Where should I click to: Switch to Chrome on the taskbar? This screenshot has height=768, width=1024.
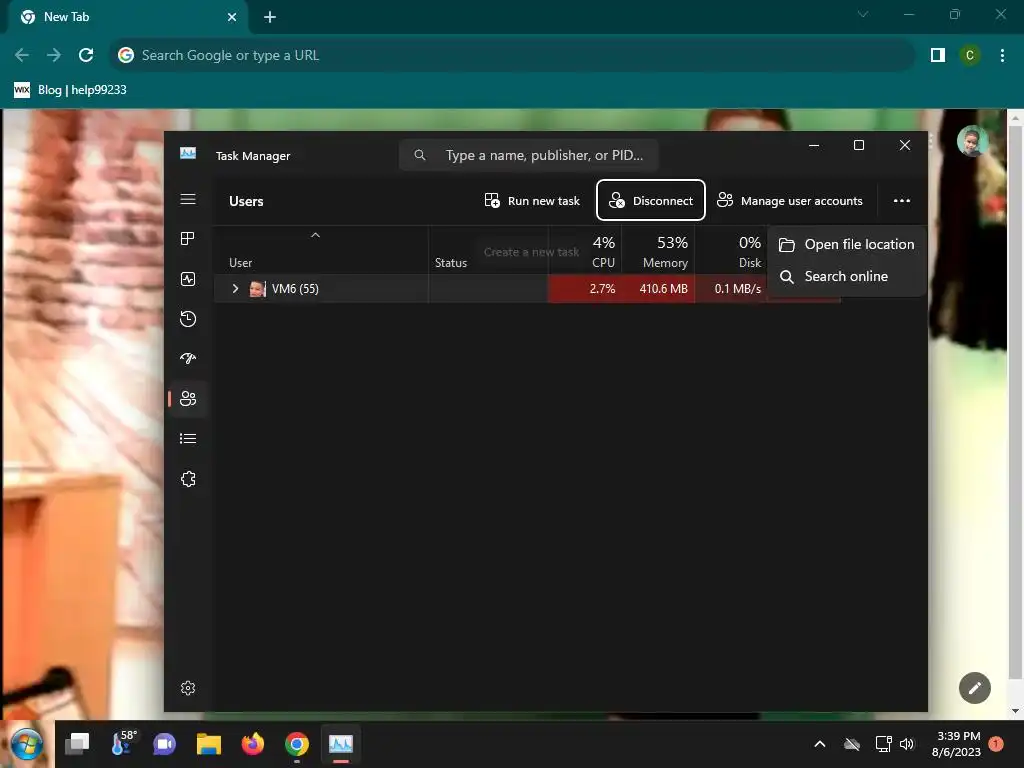tap(296, 744)
